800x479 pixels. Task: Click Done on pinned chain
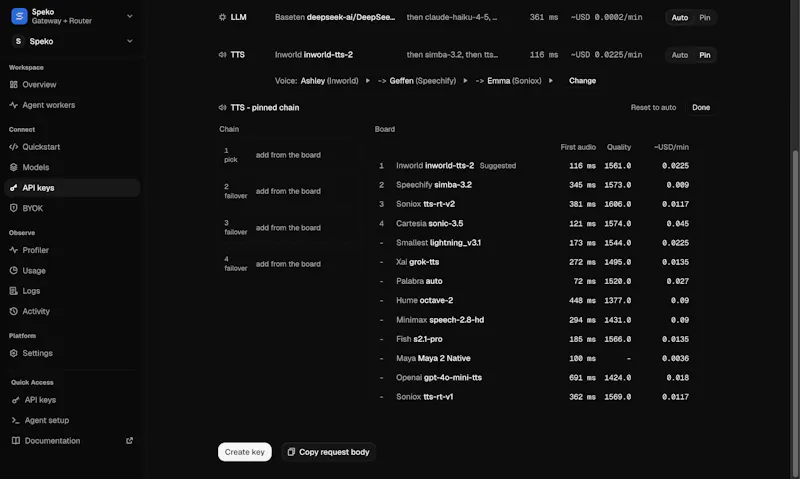pos(701,108)
